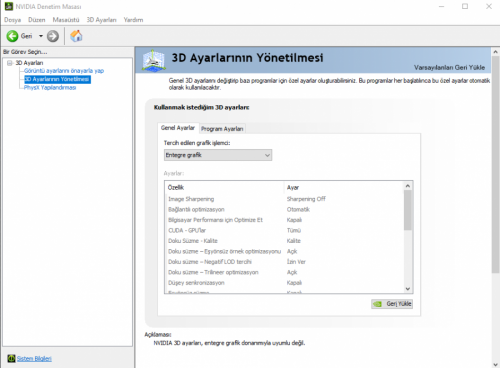Click the settings list scrollbar thumb
The image size is (500, 368).
pos(408,210)
